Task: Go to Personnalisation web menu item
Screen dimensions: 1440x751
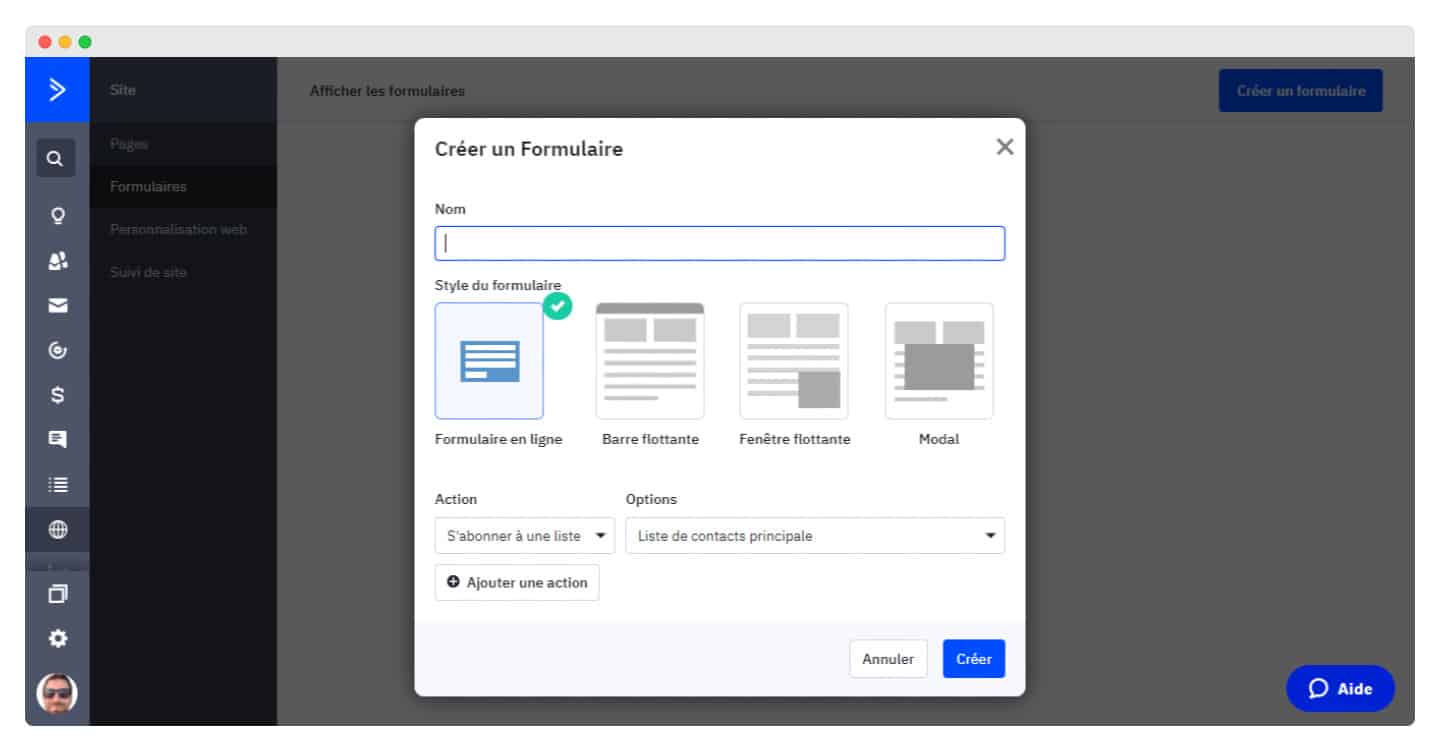Action: tap(178, 230)
